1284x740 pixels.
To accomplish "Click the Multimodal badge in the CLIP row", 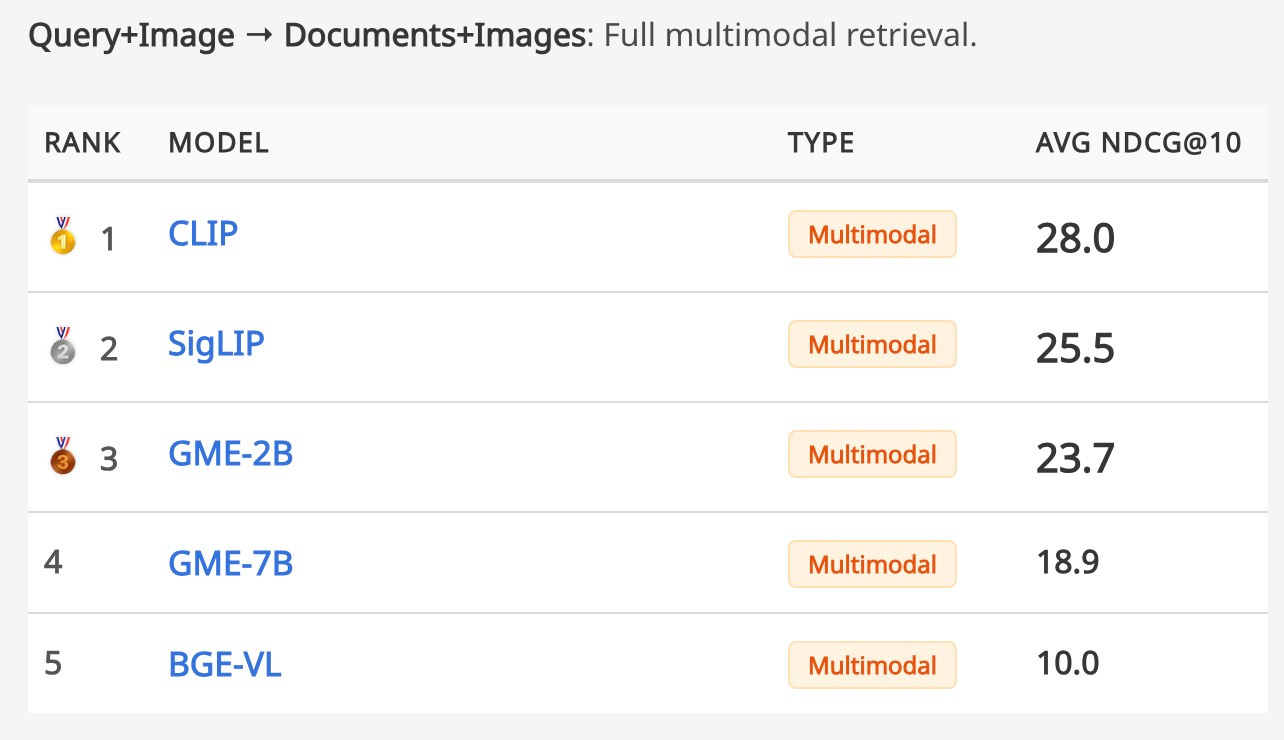I will 872,235.
